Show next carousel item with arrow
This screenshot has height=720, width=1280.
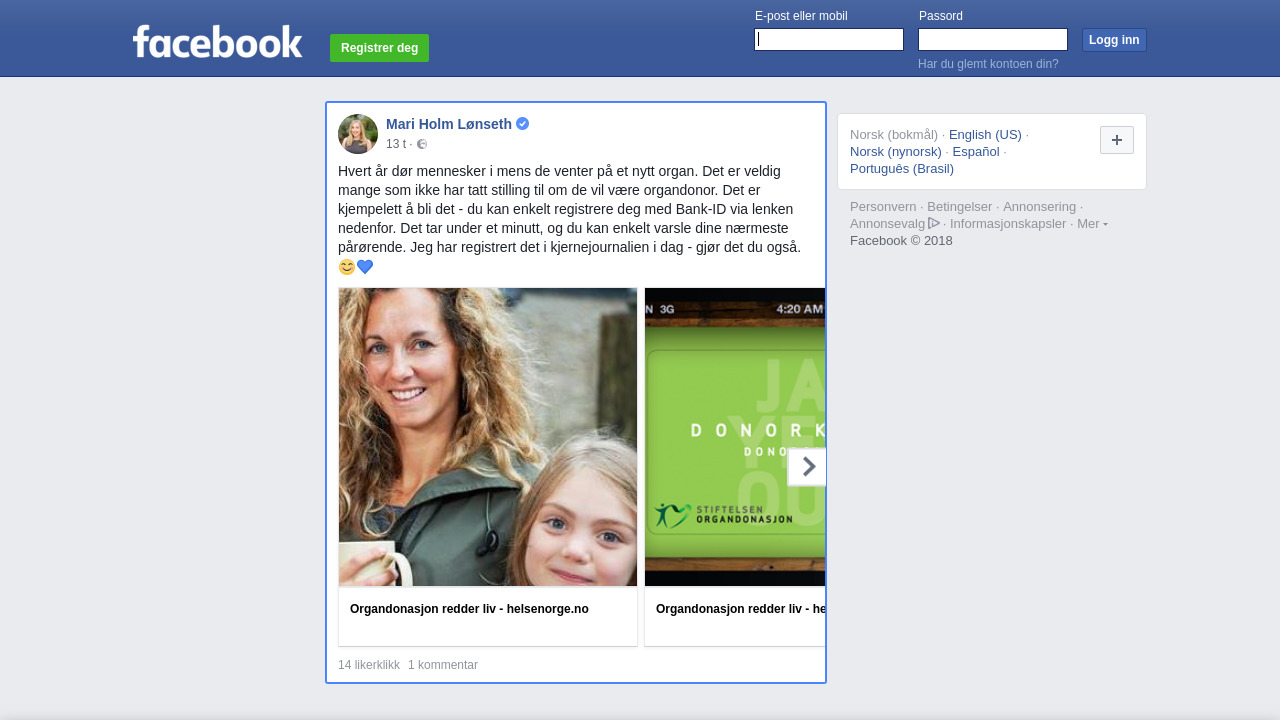[807, 467]
